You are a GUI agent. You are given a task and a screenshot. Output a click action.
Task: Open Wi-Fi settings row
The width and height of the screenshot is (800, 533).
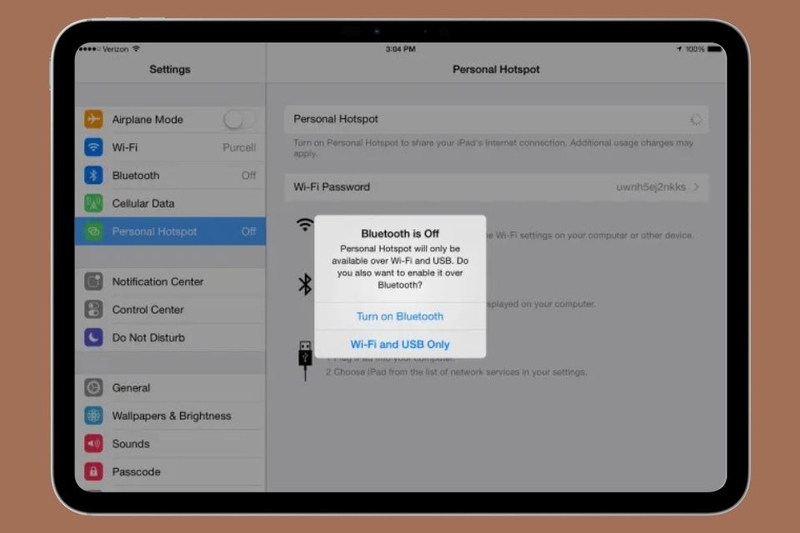pyautogui.click(x=170, y=147)
